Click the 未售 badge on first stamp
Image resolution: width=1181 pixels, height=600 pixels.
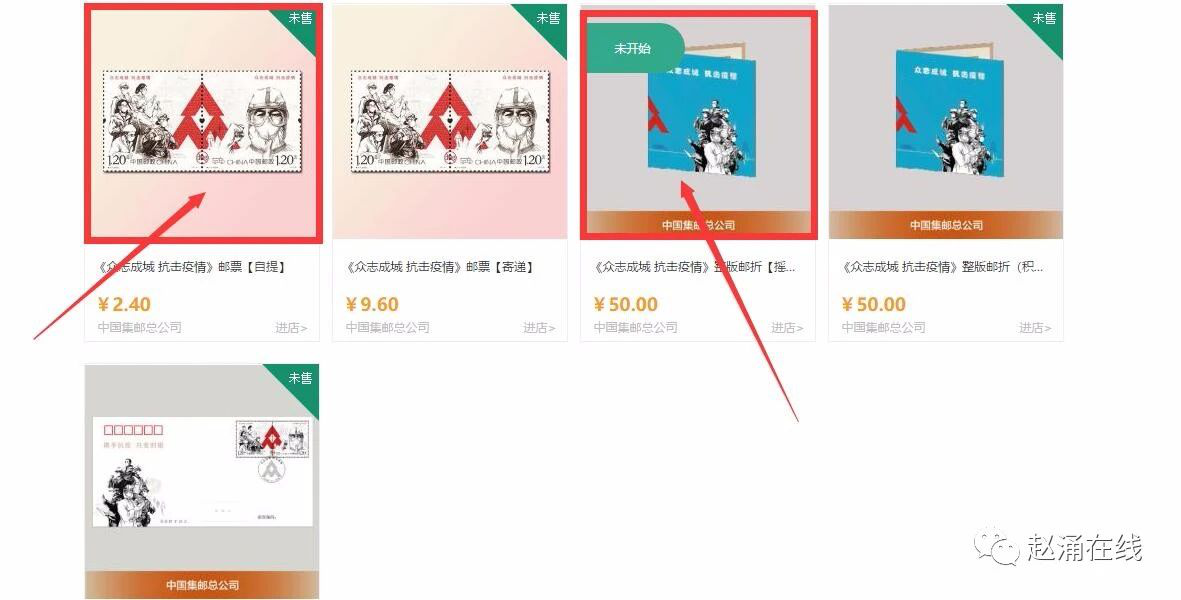[x=301, y=18]
